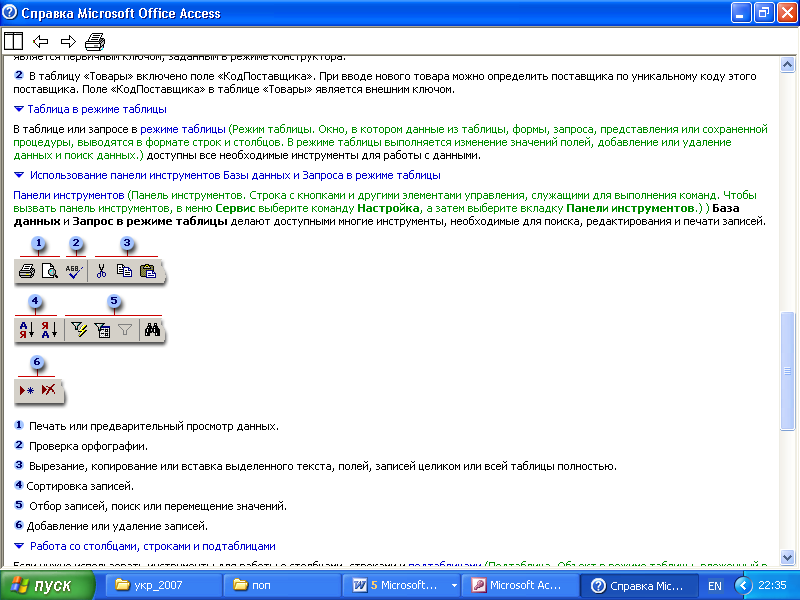
Task: Toggle the help contents pane icon
Action: coord(13,41)
